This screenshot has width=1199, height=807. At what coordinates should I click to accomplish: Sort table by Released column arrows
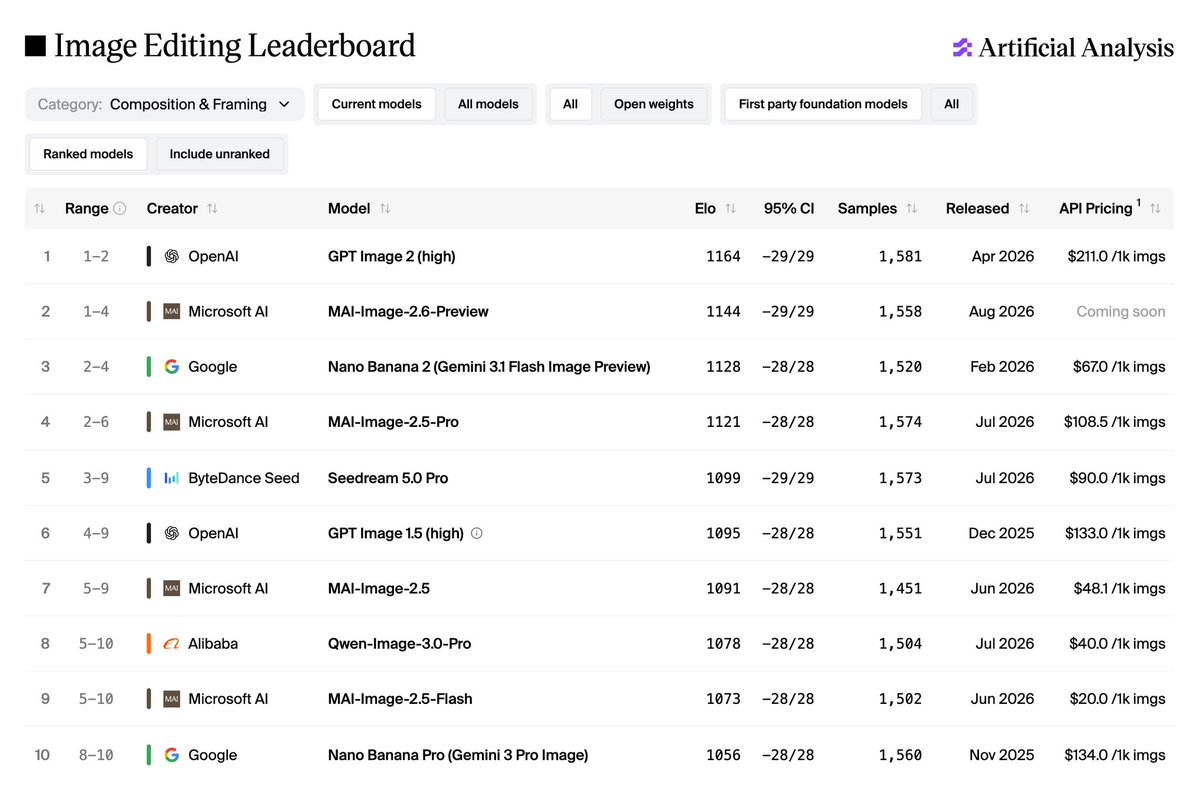[1024, 209]
